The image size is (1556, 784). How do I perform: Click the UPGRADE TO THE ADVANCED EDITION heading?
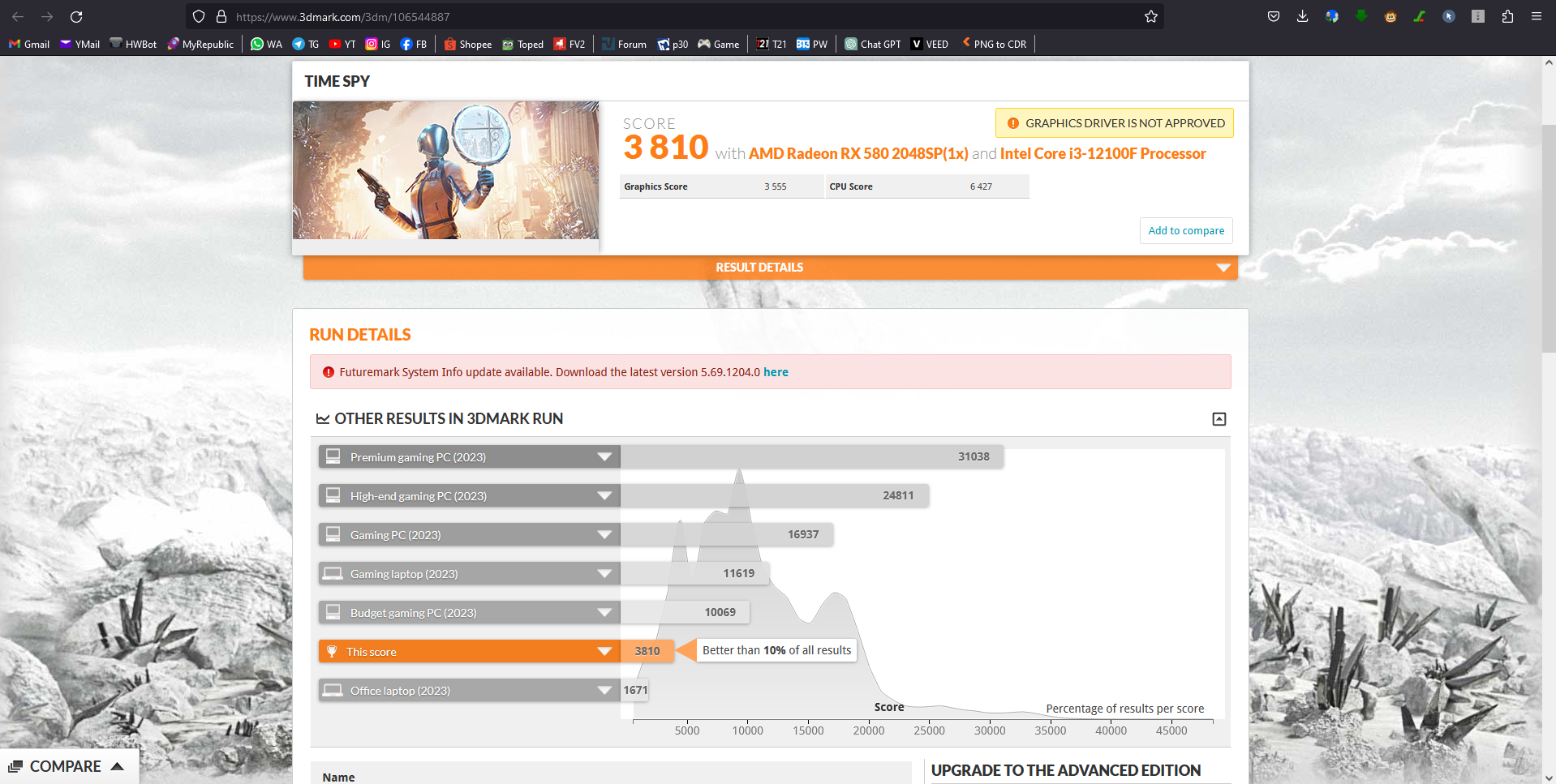tap(1066, 770)
